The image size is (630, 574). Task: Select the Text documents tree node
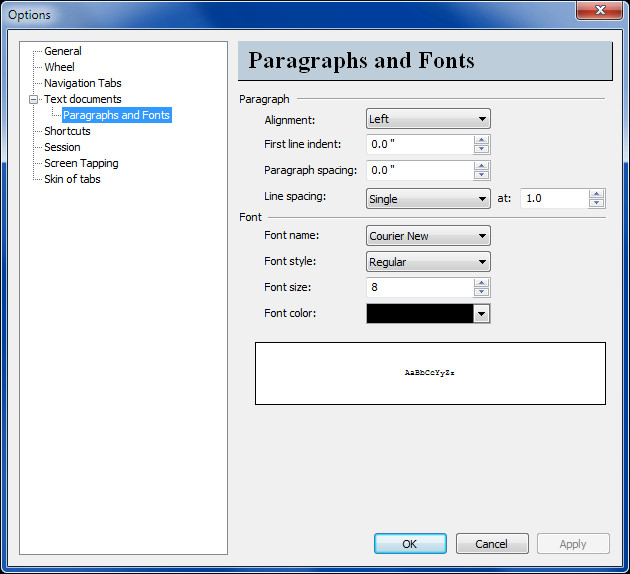(x=82, y=99)
